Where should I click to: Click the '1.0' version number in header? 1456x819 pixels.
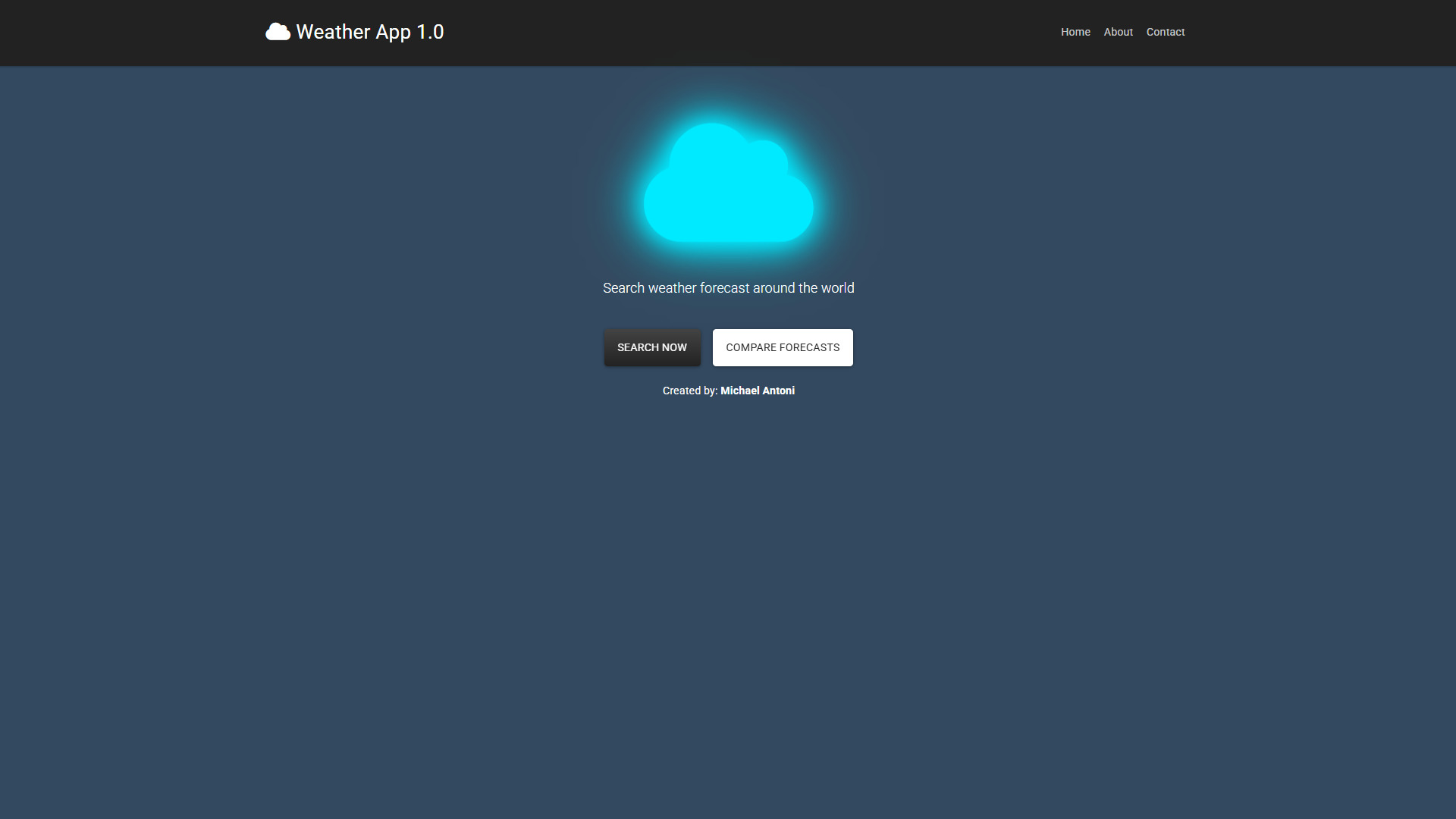click(x=430, y=32)
